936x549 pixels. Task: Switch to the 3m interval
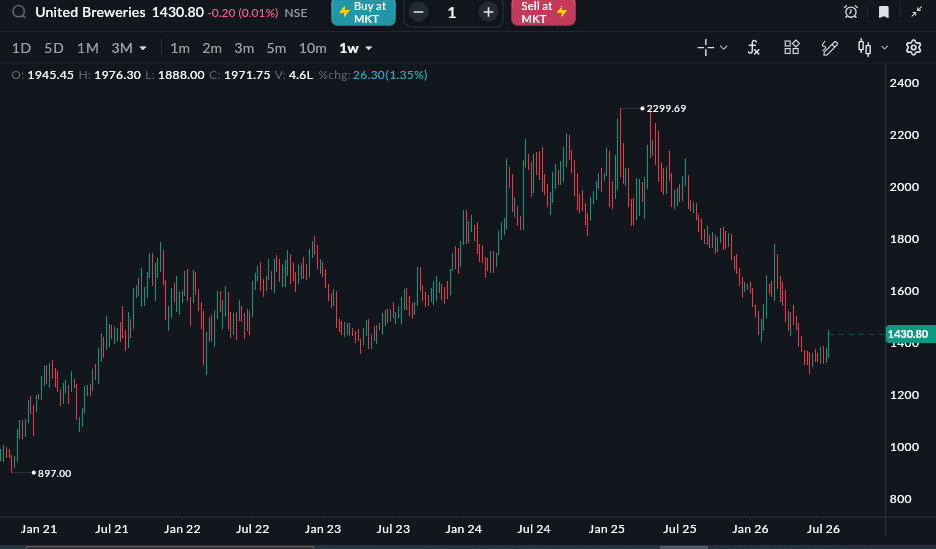coord(244,48)
